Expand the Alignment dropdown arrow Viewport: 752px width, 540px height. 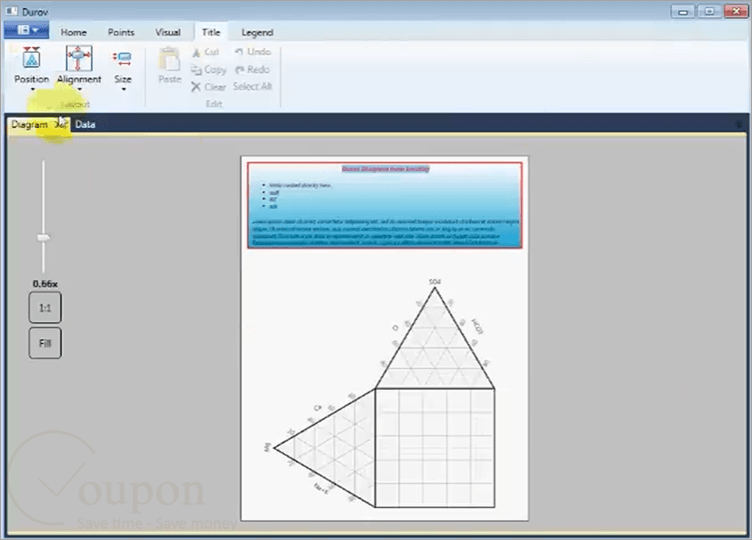coord(79,89)
